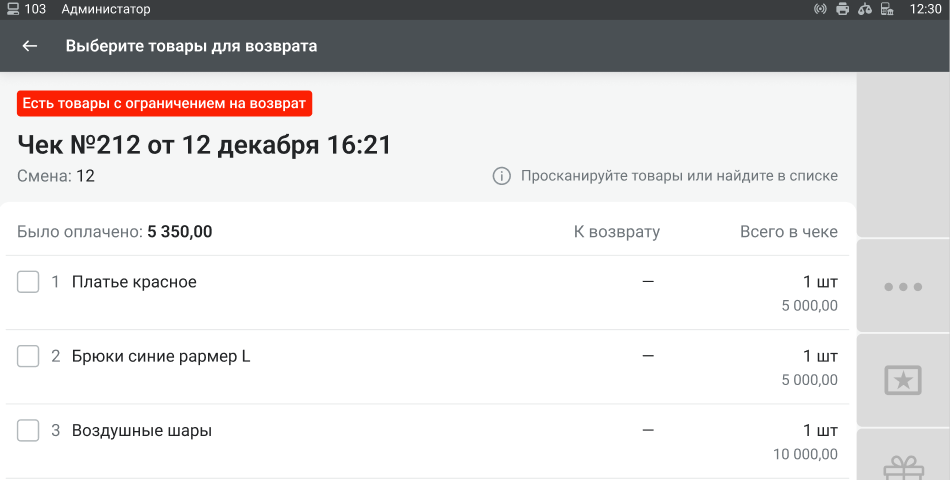Viewport: 950px width, 480px height.
Task: Click the terminal 103 computer icon
Action: pos(13,9)
